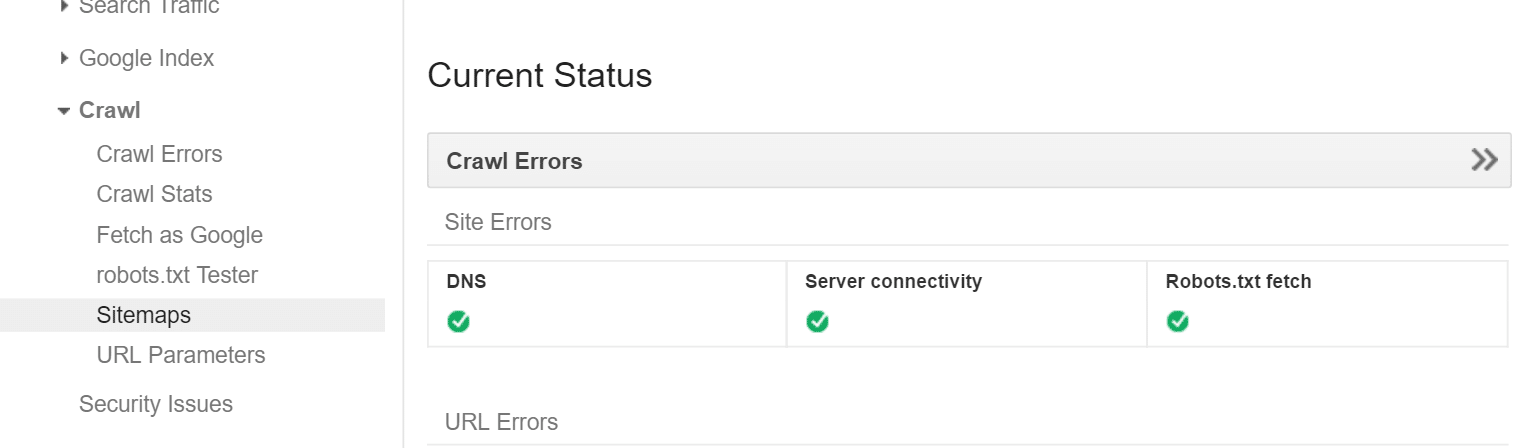This screenshot has height=448, width=1523.
Task: Click the Crawl Errors panel header
Action: point(514,161)
